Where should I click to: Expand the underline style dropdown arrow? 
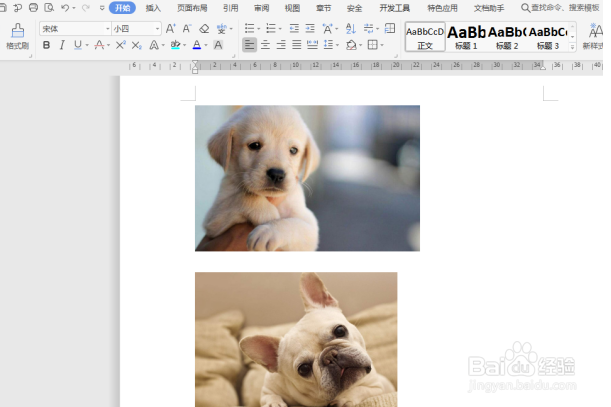point(87,46)
